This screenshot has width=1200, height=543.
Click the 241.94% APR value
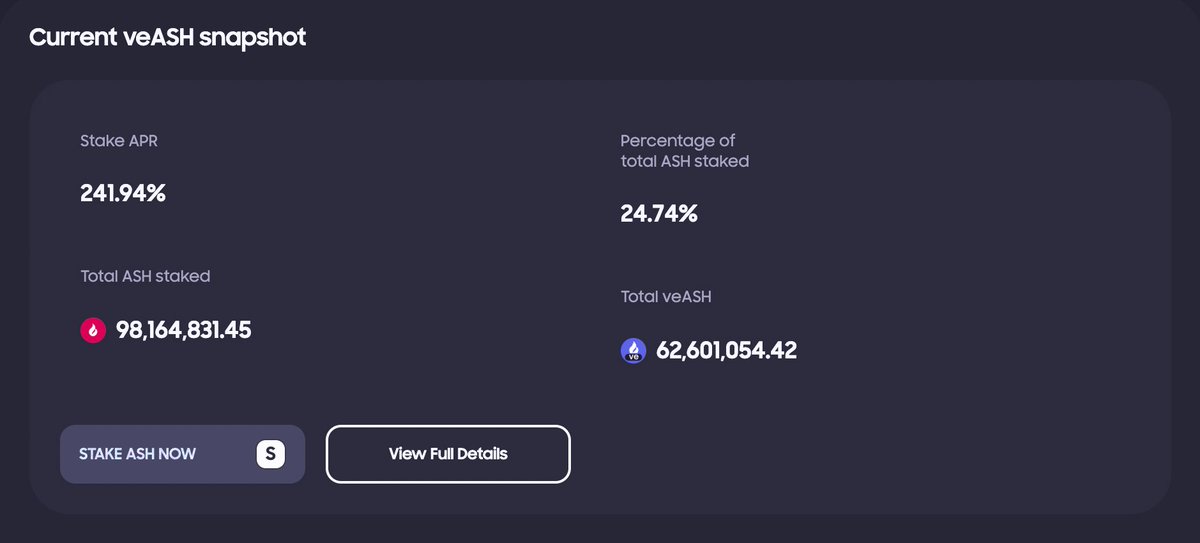123,193
